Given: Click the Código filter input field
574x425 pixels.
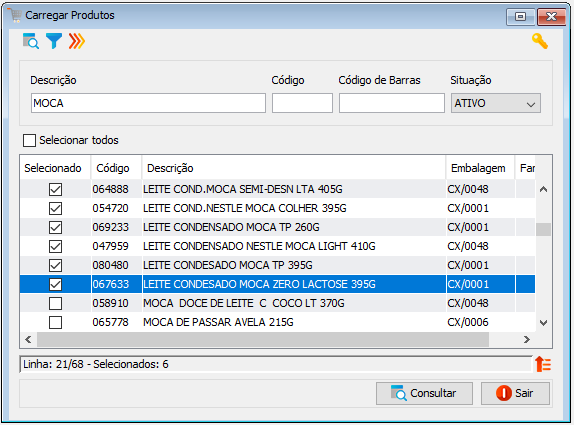Looking at the screenshot, I should (x=302, y=103).
